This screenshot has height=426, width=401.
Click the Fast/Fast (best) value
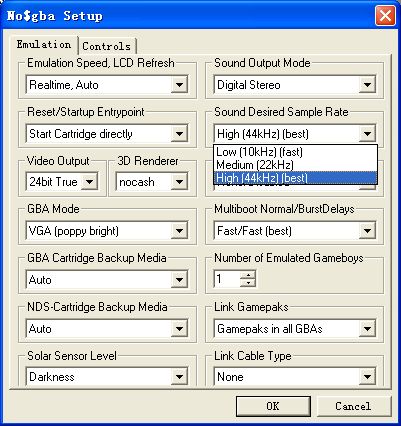click(x=255, y=231)
